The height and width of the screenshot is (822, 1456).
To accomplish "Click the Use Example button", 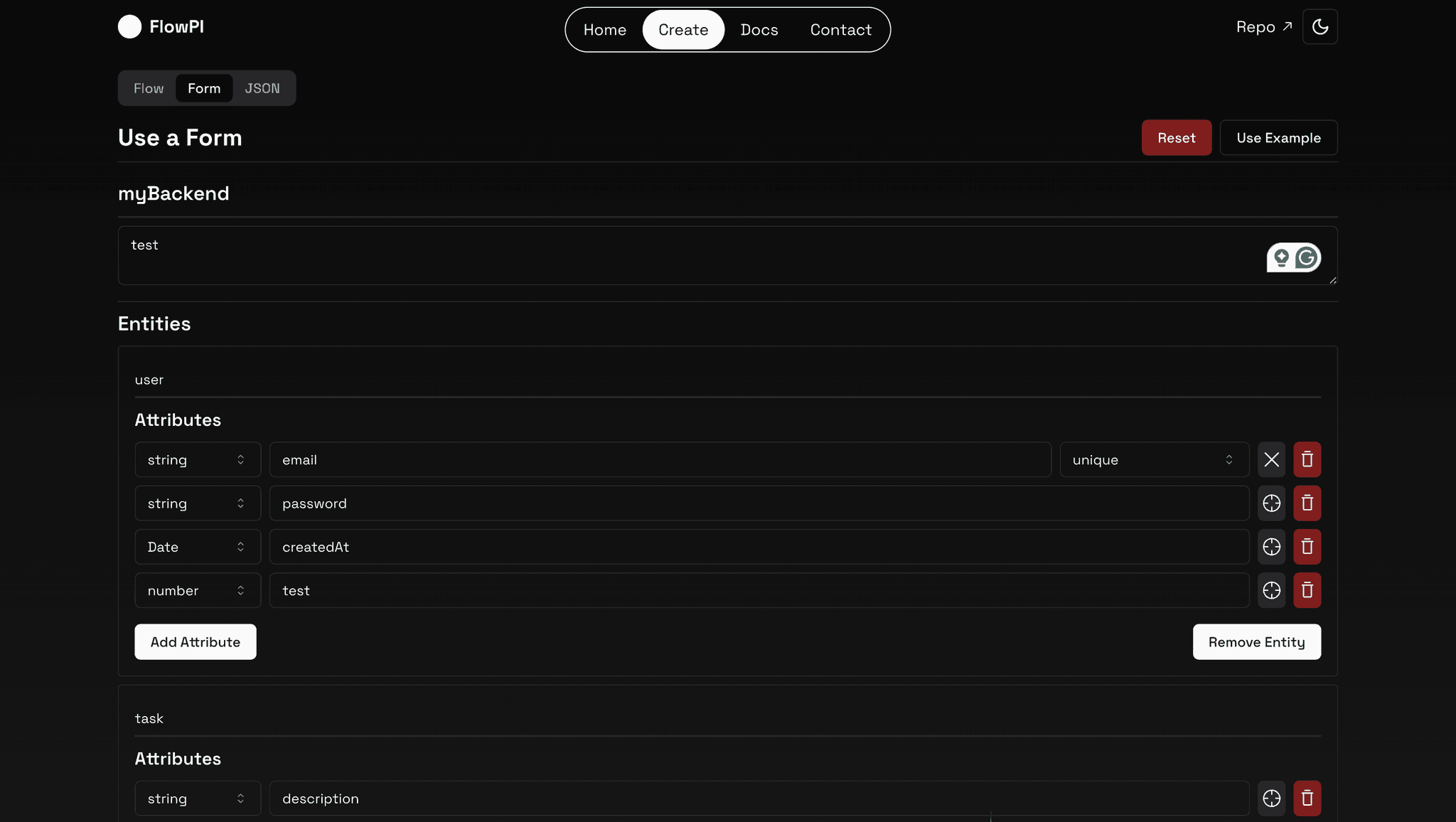I will tap(1278, 138).
